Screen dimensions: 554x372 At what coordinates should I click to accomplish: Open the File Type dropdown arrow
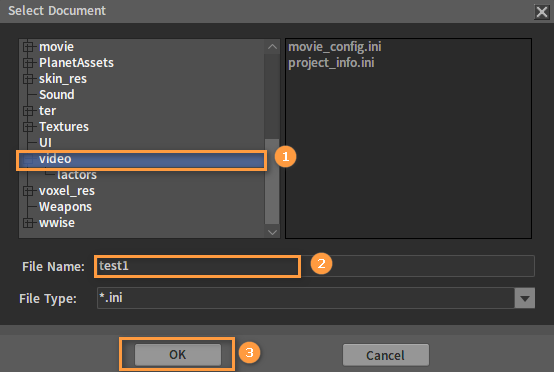pyautogui.click(x=525, y=299)
